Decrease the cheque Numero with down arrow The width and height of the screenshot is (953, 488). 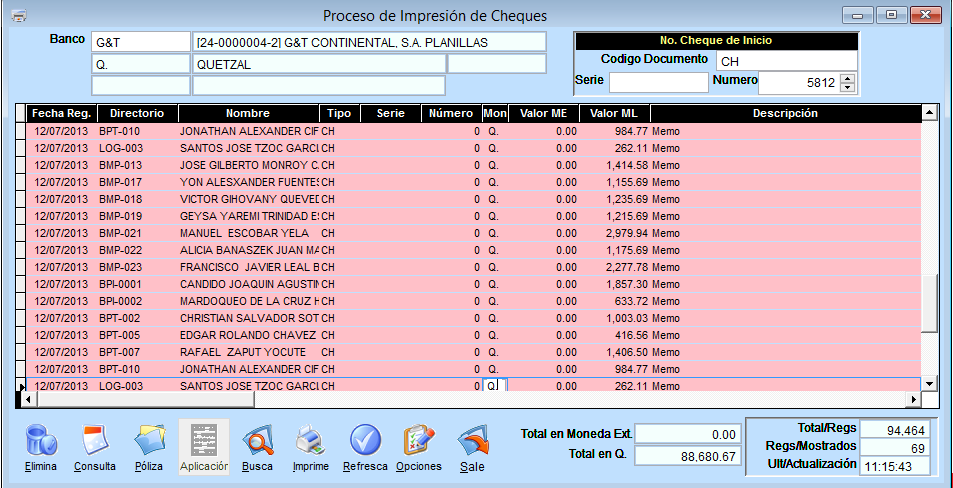click(x=848, y=87)
